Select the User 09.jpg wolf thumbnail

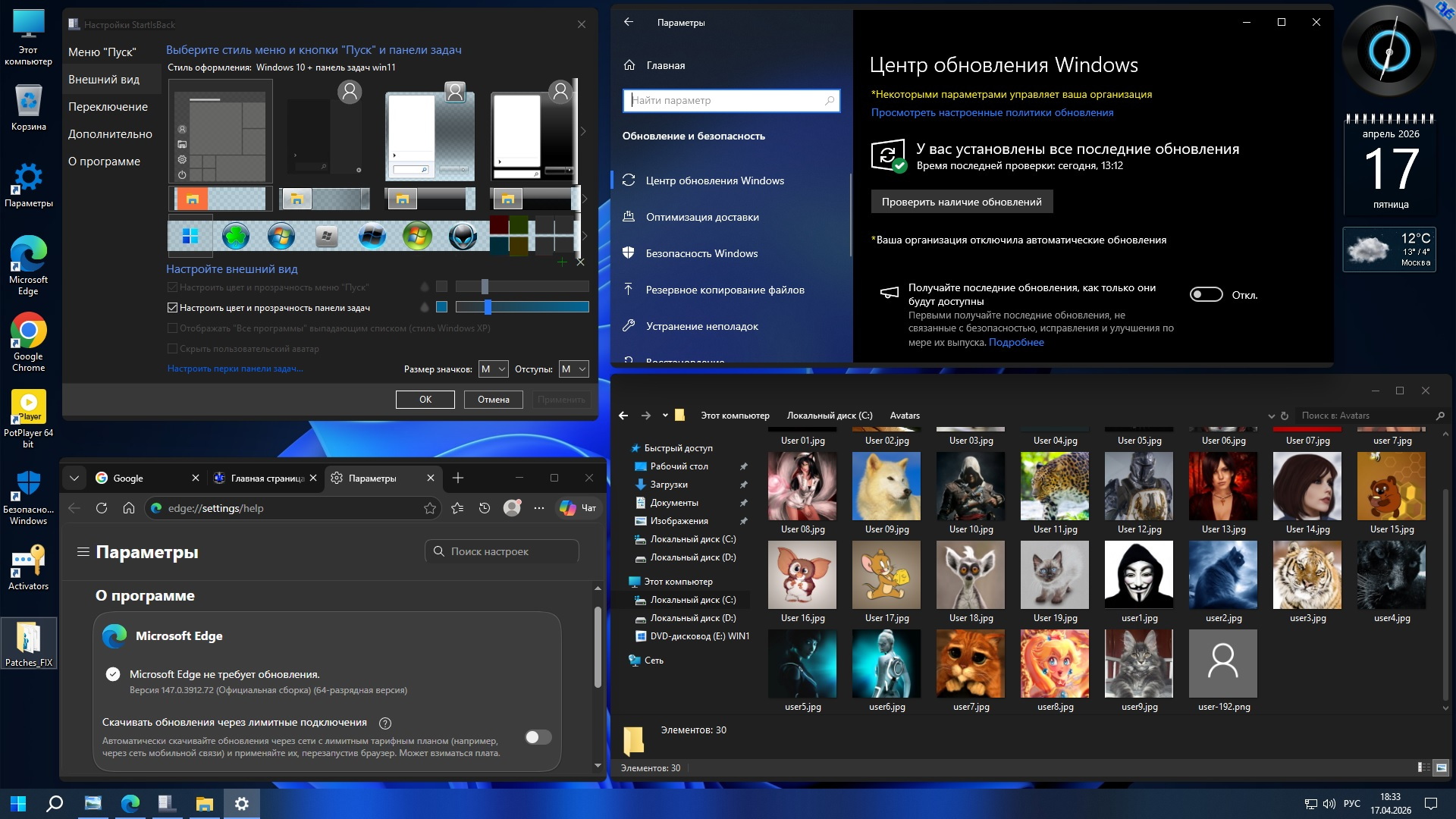[886, 486]
